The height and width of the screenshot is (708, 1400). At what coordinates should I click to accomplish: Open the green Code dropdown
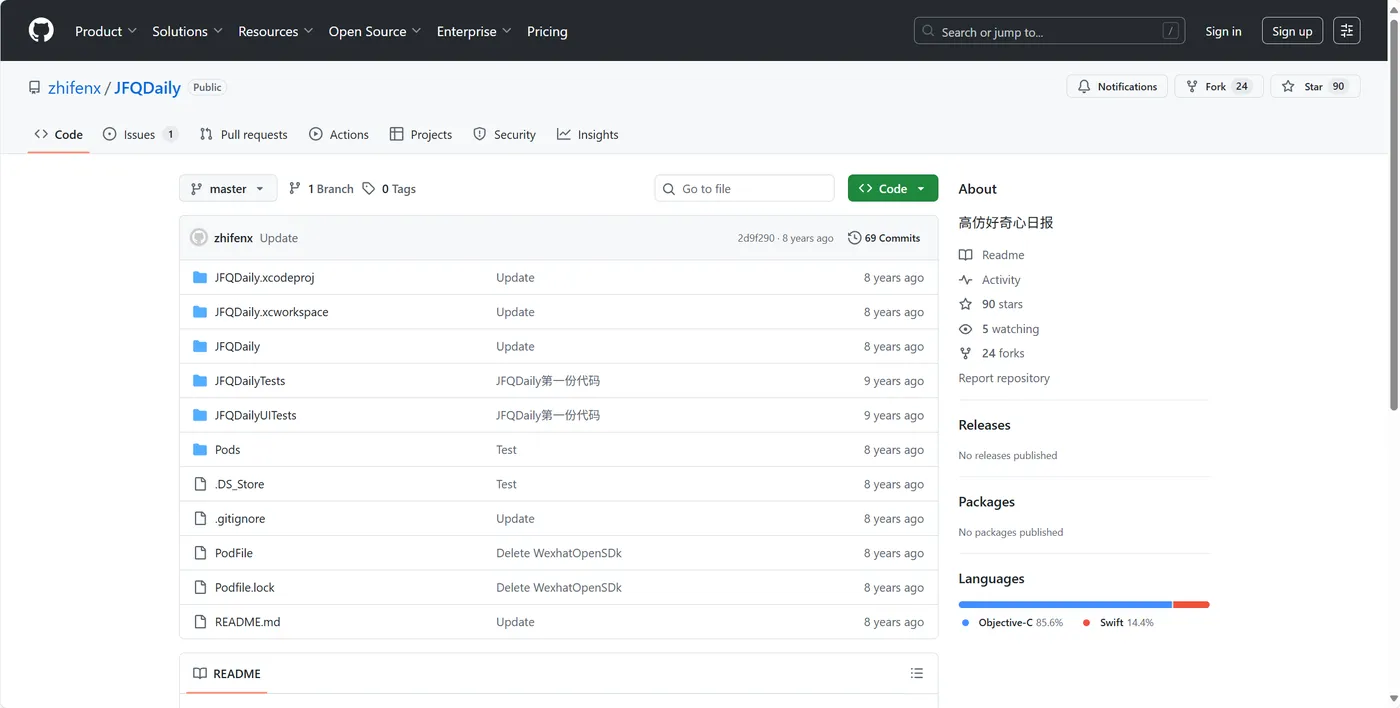pos(893,188)
